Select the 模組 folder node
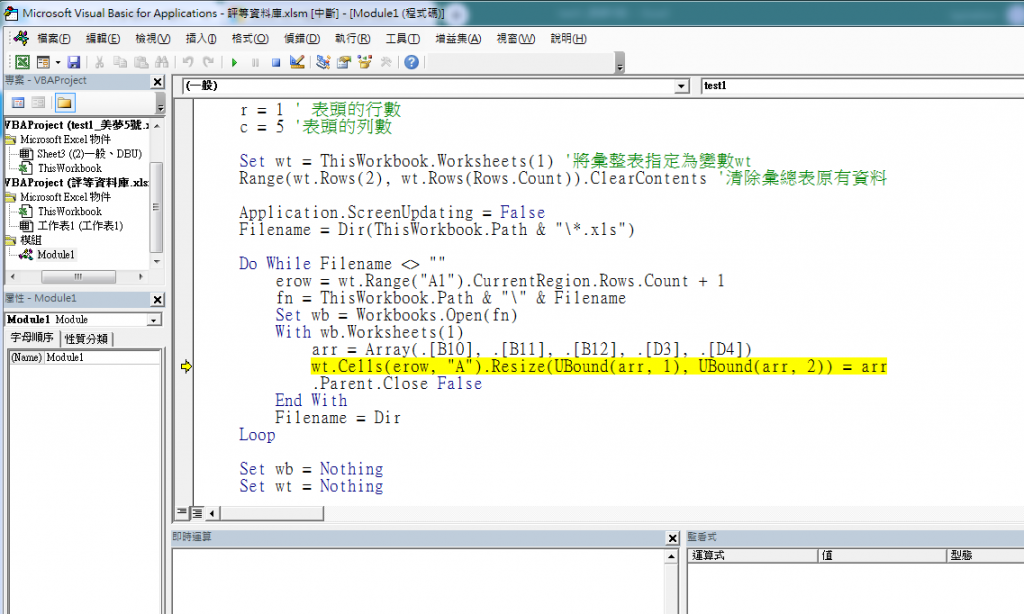Image resolution: width=1024 pixels, height=614 pixels. point(30,240)
